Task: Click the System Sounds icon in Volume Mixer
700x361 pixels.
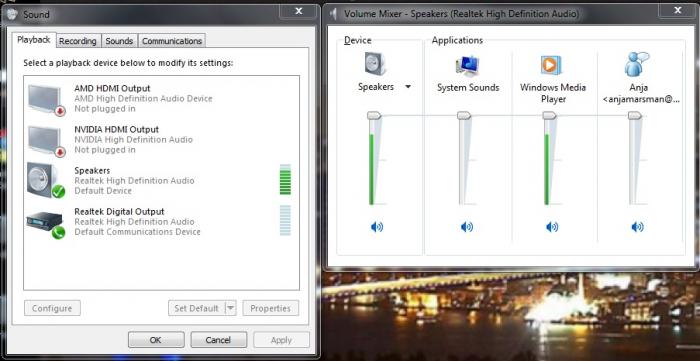Action: (467, 66)
